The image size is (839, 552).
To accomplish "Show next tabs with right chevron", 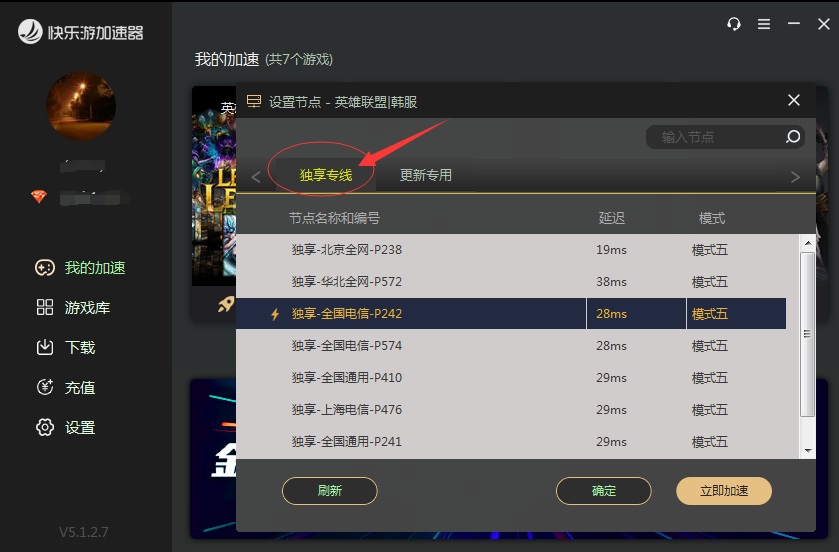I will [795, 177].
